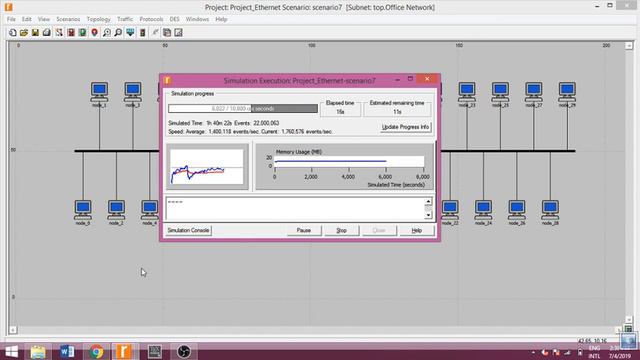Click inside the simulation message log box

[x=295, y=209]
